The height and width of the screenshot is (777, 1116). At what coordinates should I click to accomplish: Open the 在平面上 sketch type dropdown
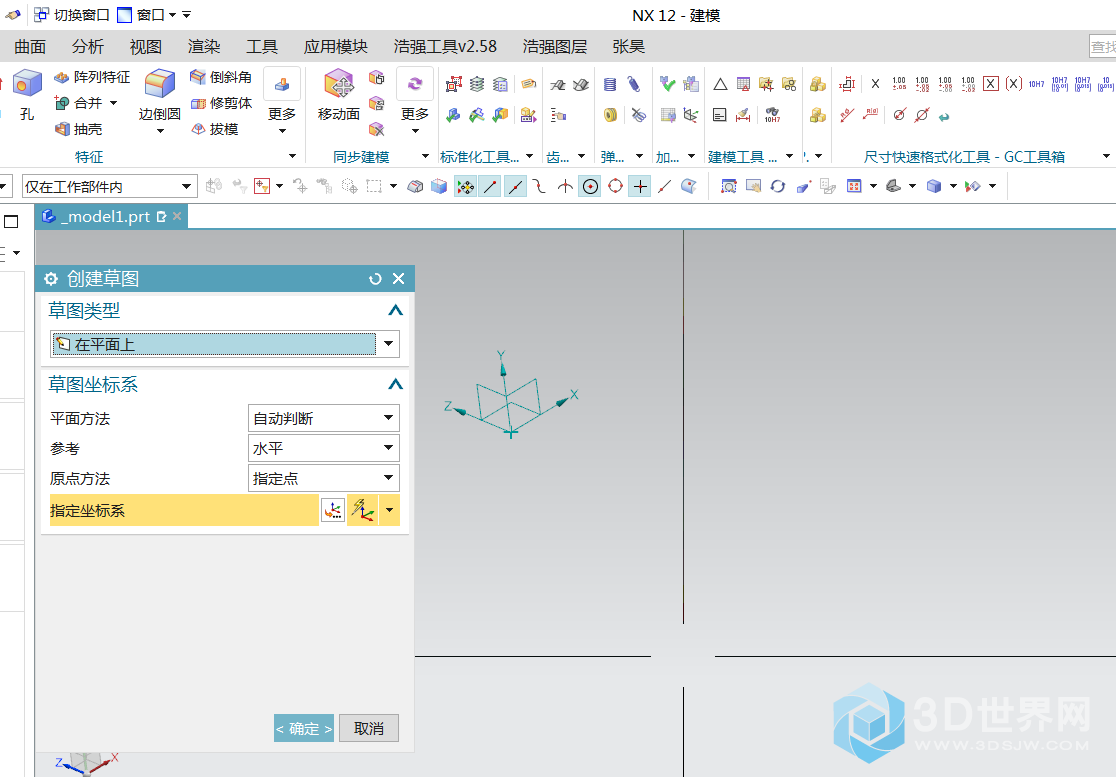click(225, 344)
